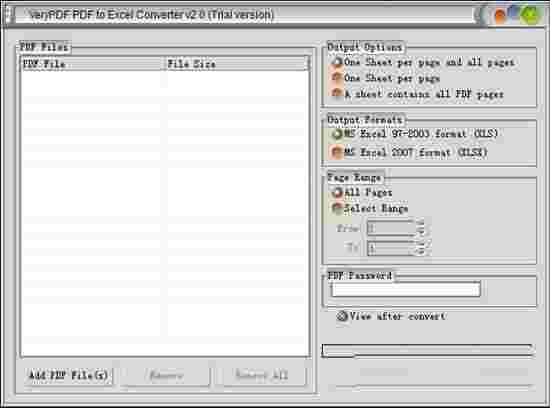This screenshot has height=408, width=550.
Task: Click Add PDF File(s) button
Action: pos(68,375)
